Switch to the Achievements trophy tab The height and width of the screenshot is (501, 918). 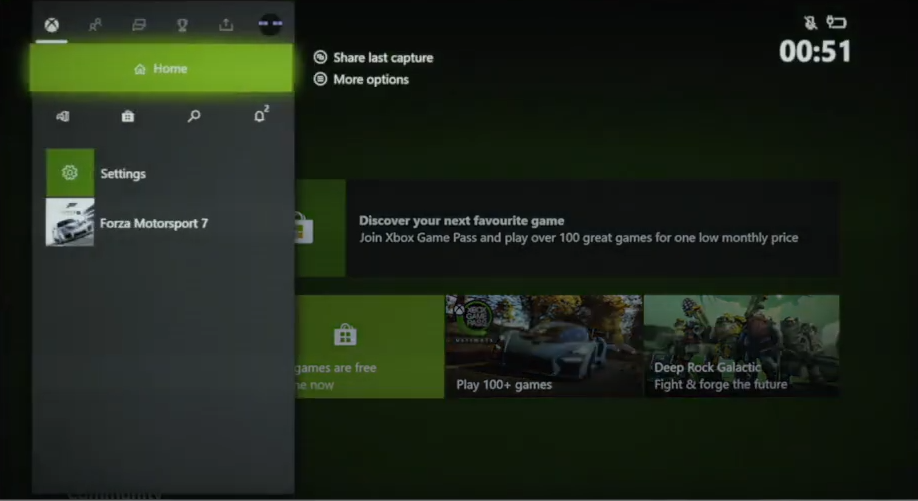(182, 25)
